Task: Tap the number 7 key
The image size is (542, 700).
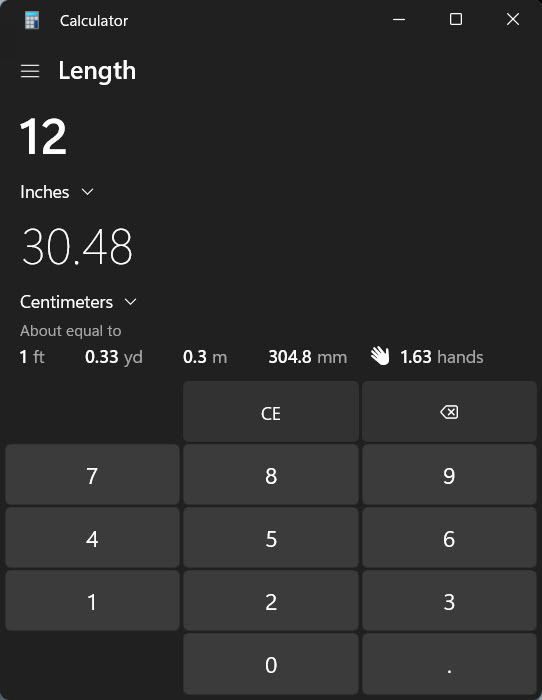Action: (92, 475)
